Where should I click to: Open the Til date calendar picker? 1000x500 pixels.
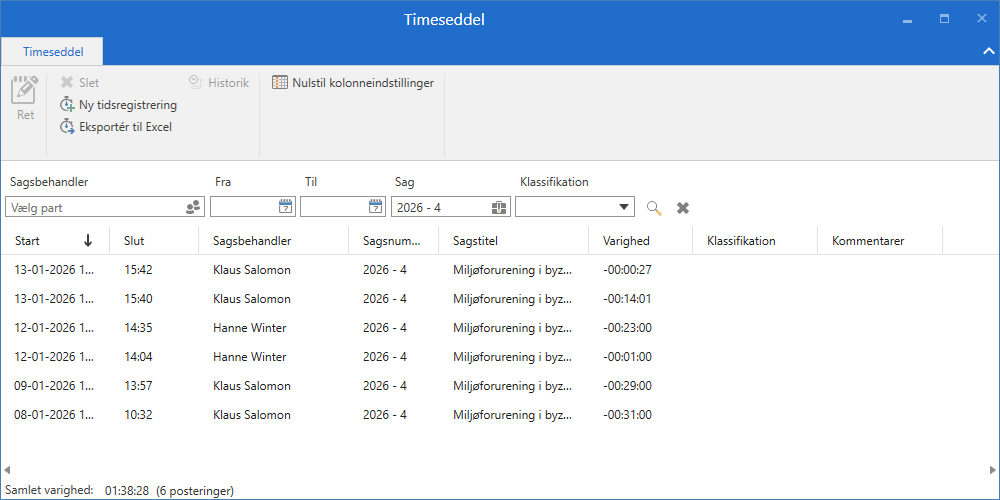click(x=375, y=207)
